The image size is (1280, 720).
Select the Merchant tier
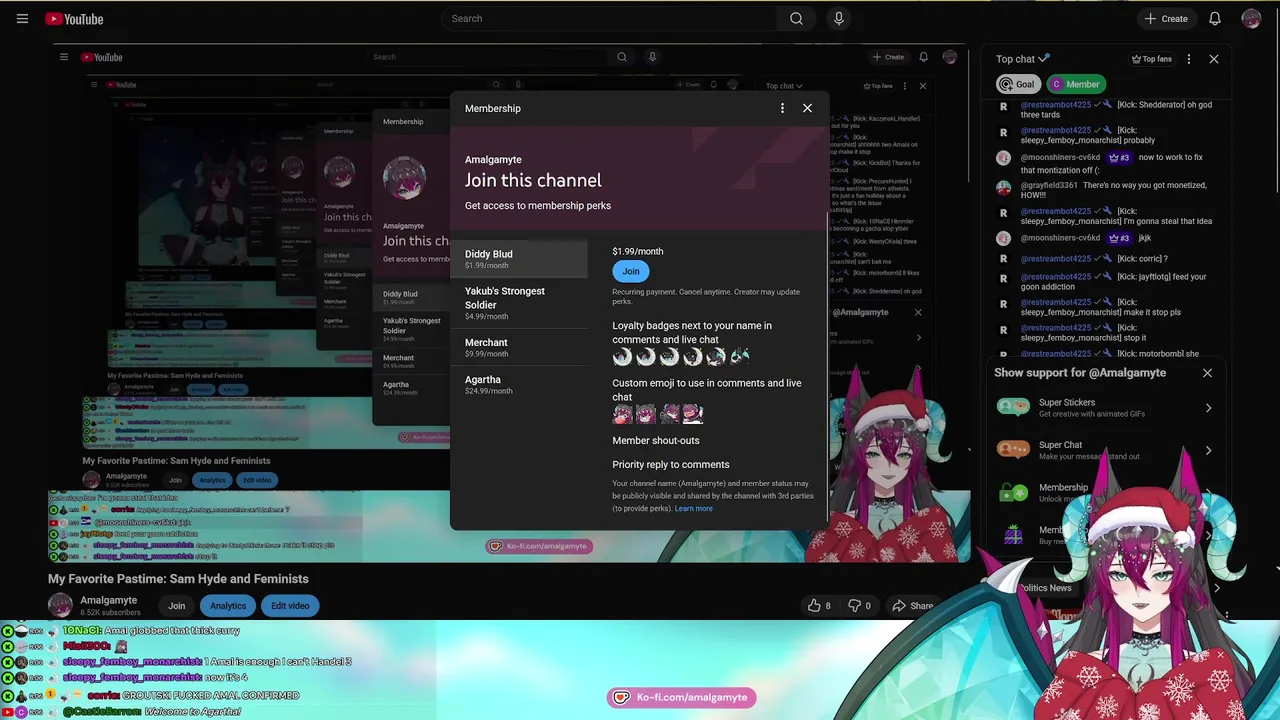click(x=519, y=347)
